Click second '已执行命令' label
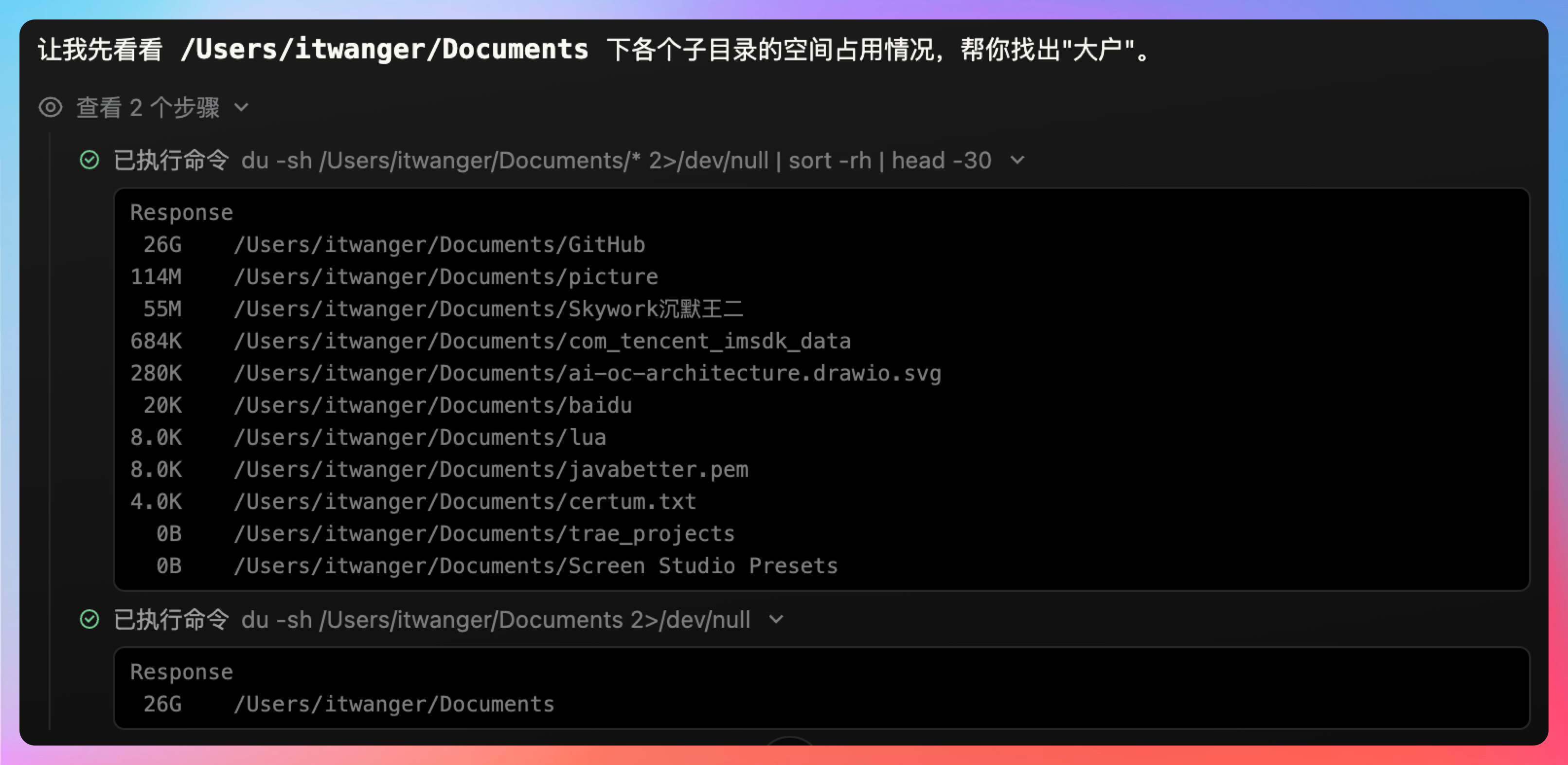The image size is (1568, 765). point(172,619)
